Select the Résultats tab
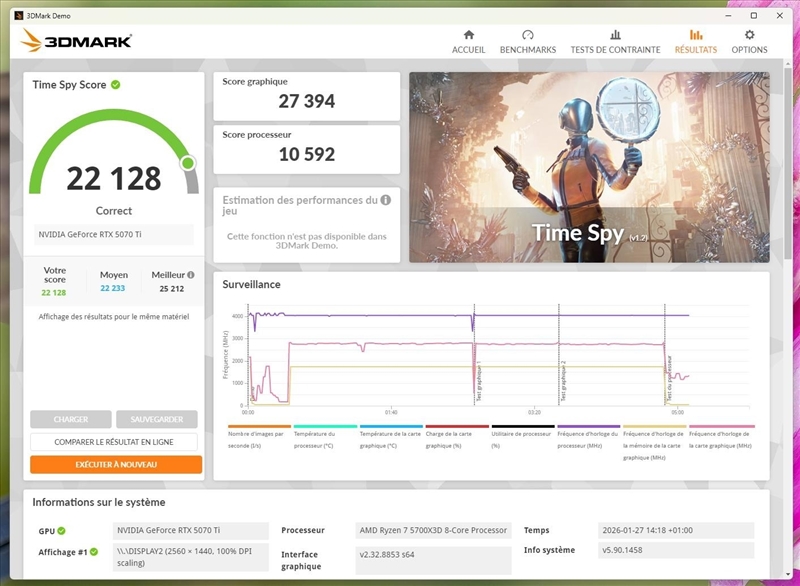This screenshot has height=586, width=800. (695, 41)
